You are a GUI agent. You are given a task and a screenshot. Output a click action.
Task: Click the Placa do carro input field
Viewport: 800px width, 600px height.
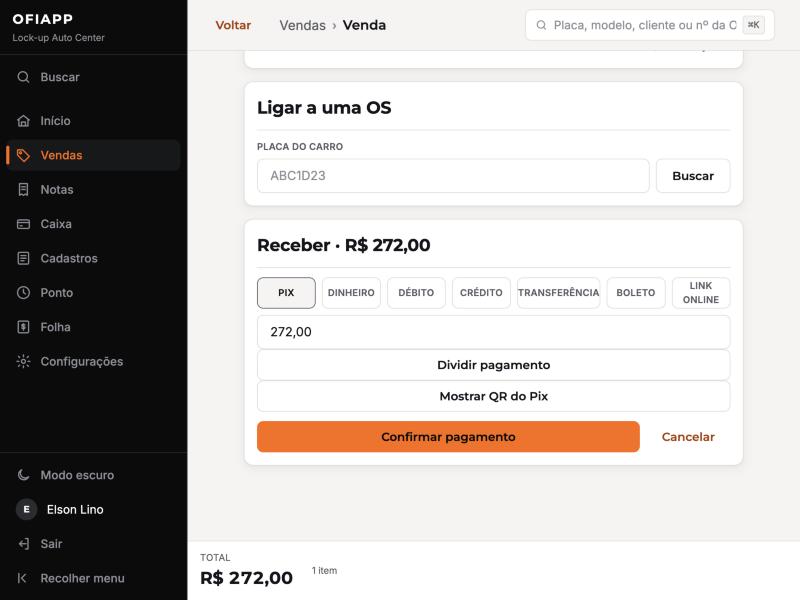tap(453, 176)
